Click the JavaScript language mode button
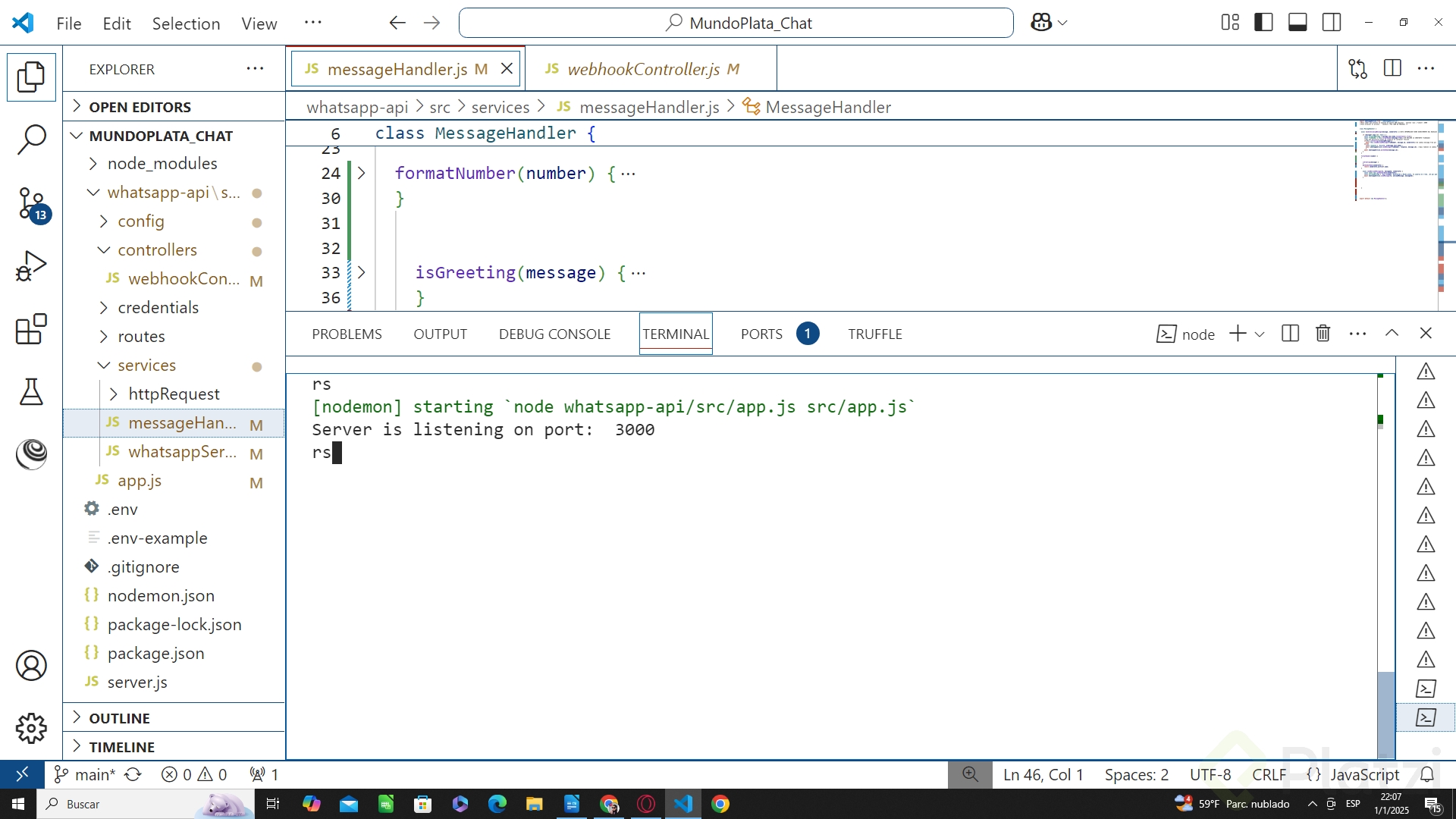The height and width of the screenshot is (819, 1456). point(1364,774)
